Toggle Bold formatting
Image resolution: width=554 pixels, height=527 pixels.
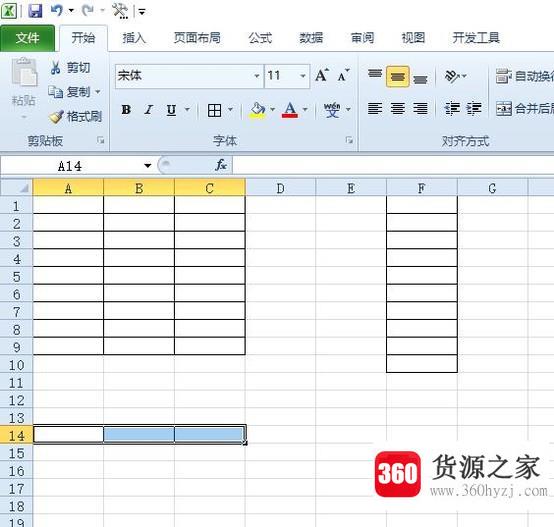click(x=126, y=110)
